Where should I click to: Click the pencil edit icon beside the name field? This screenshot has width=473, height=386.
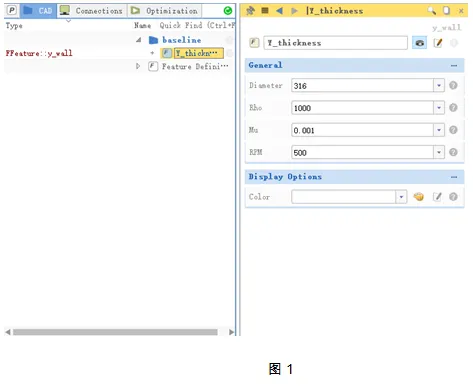(438, 43)
